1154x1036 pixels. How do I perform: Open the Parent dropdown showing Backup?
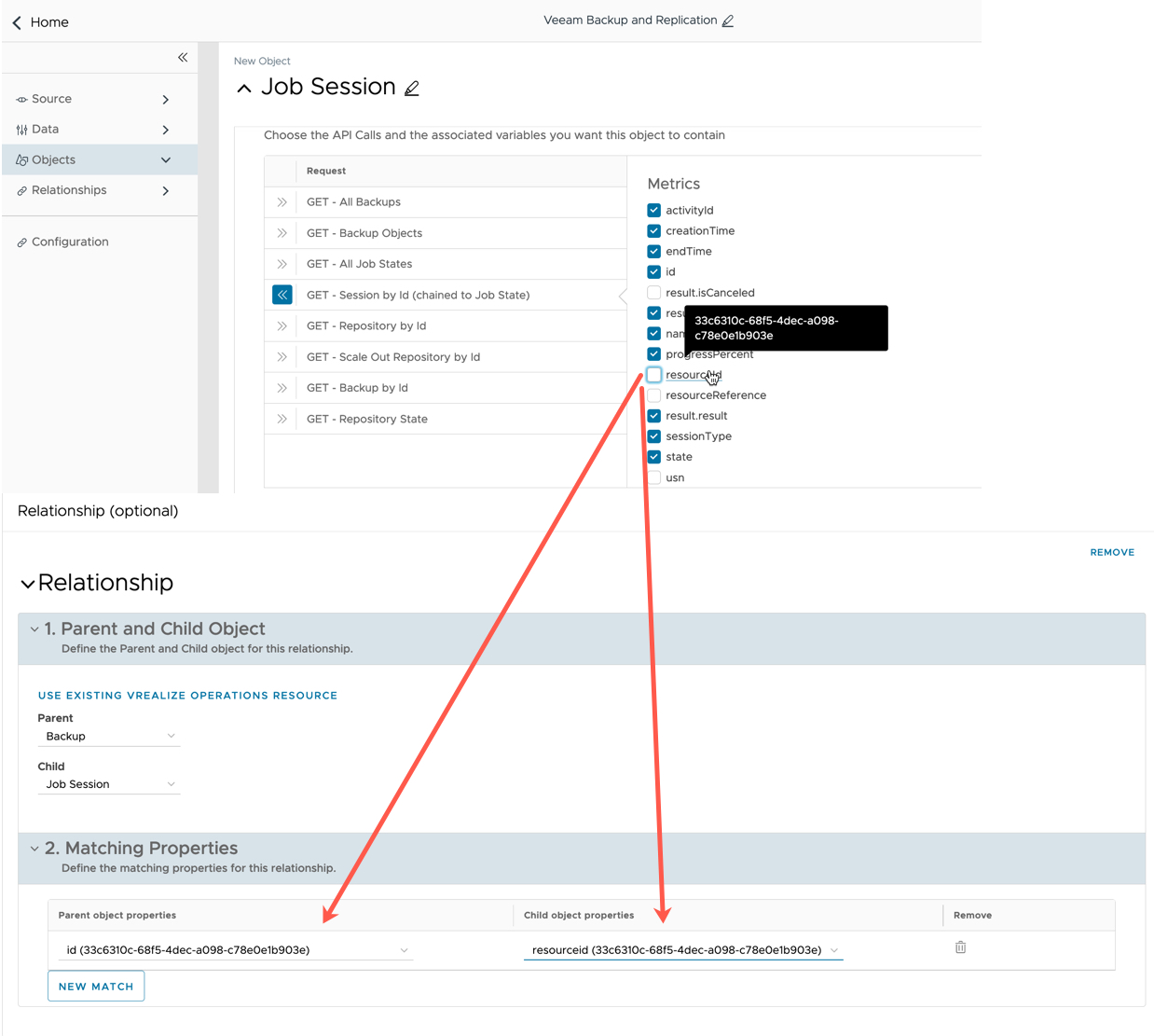click(109, 737)
